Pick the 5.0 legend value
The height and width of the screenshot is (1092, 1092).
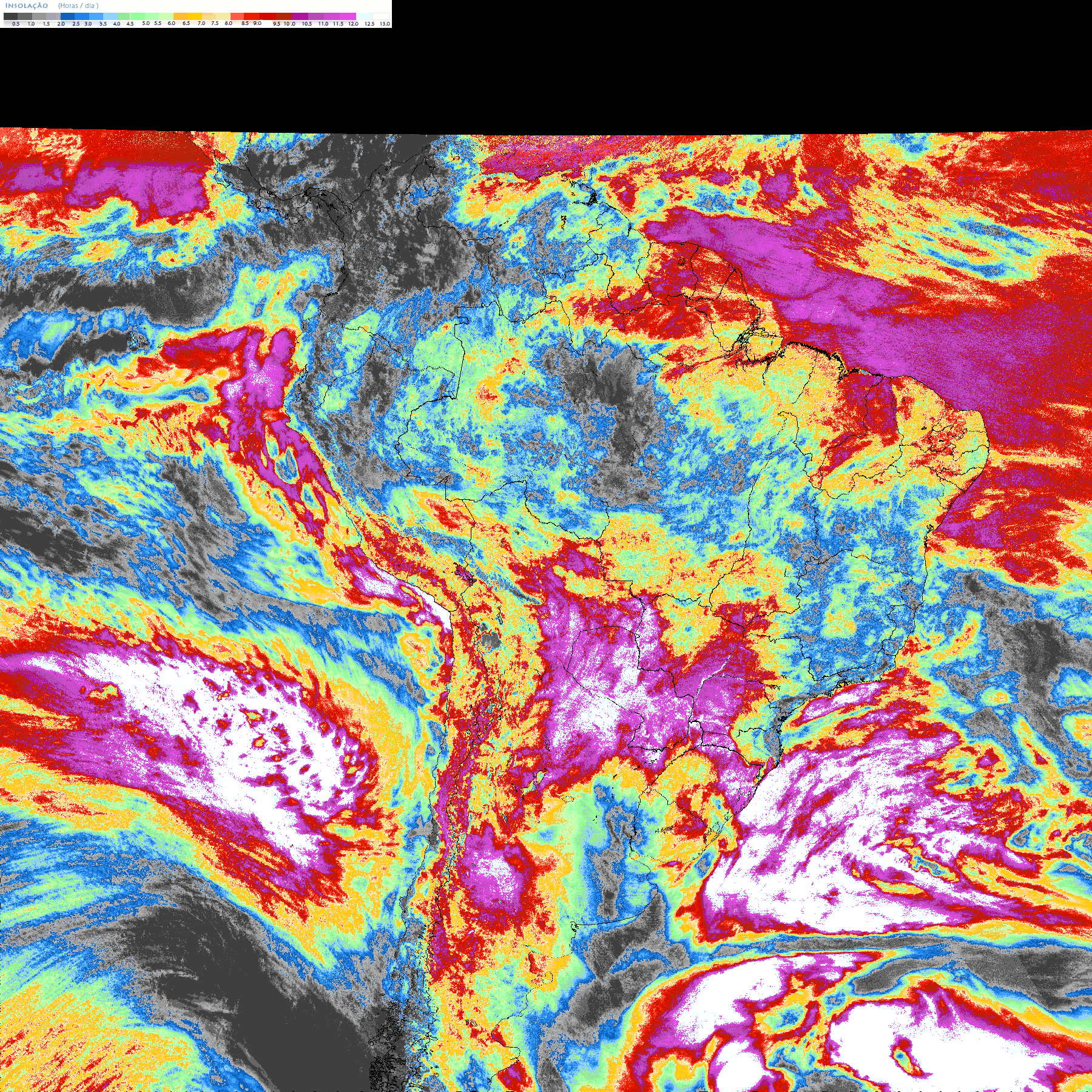pos(146,23)
